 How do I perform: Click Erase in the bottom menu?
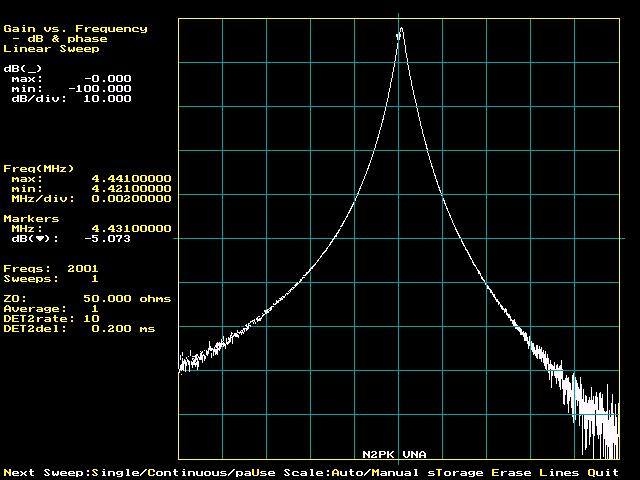[511, 472]
